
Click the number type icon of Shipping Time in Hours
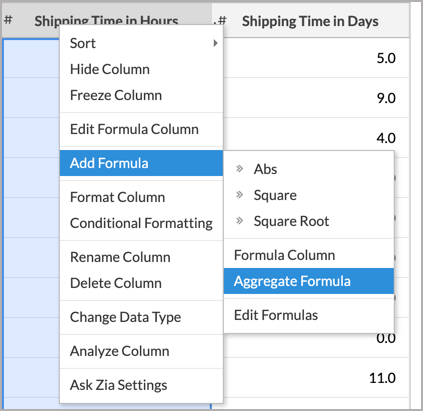[8, 20]
